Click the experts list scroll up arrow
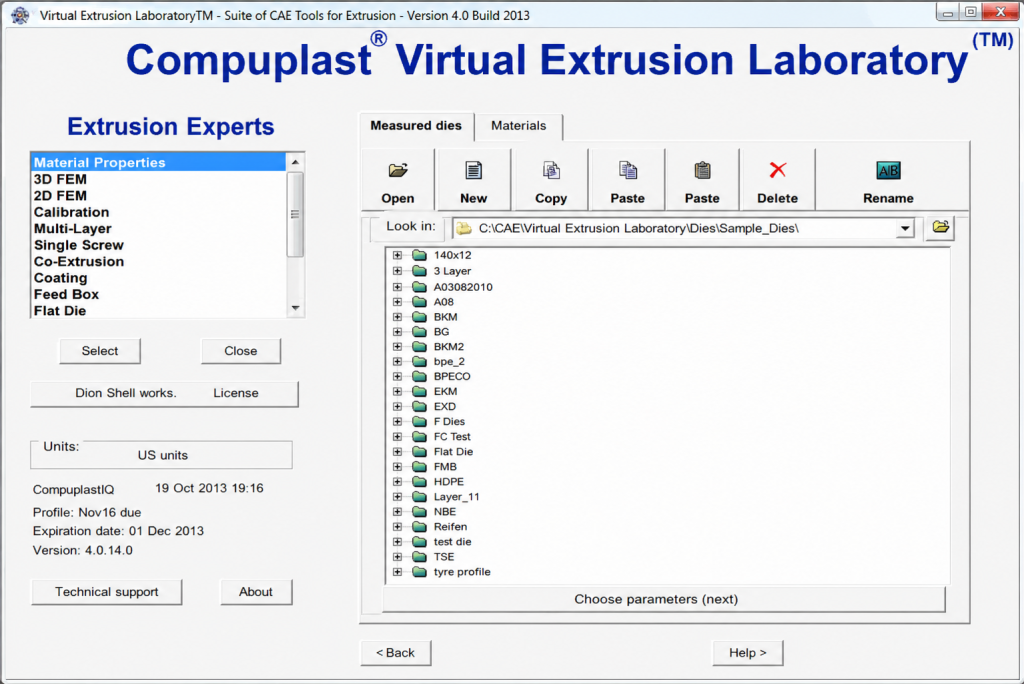 click(295, 162)
